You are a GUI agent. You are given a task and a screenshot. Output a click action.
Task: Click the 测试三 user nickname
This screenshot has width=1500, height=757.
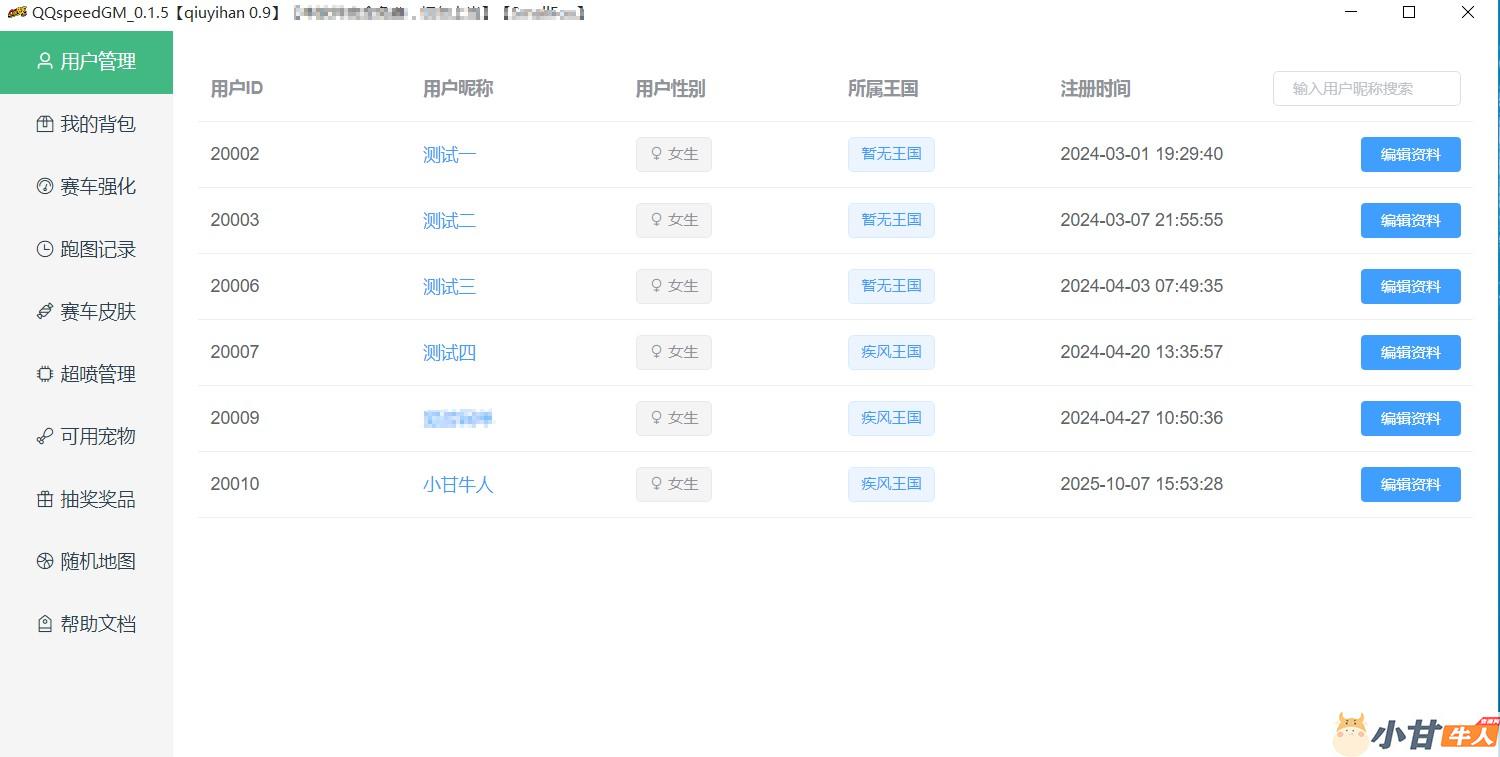click(x=449, y=287)
